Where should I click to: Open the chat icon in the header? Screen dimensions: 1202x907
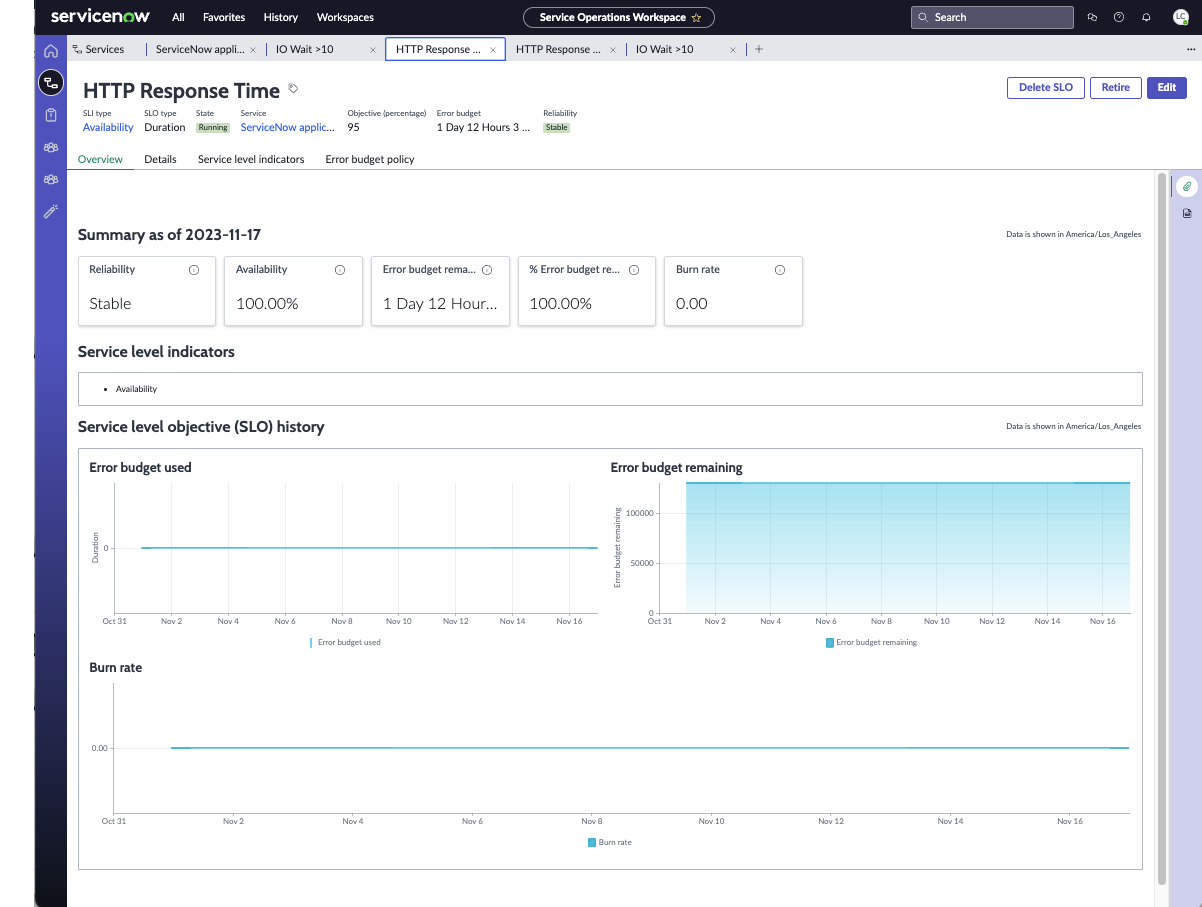[1092, 17]
